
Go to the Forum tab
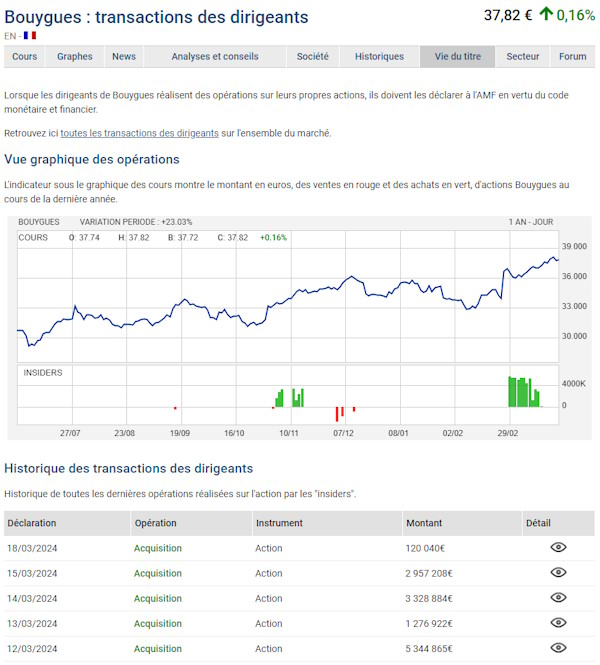coord(572,56)
